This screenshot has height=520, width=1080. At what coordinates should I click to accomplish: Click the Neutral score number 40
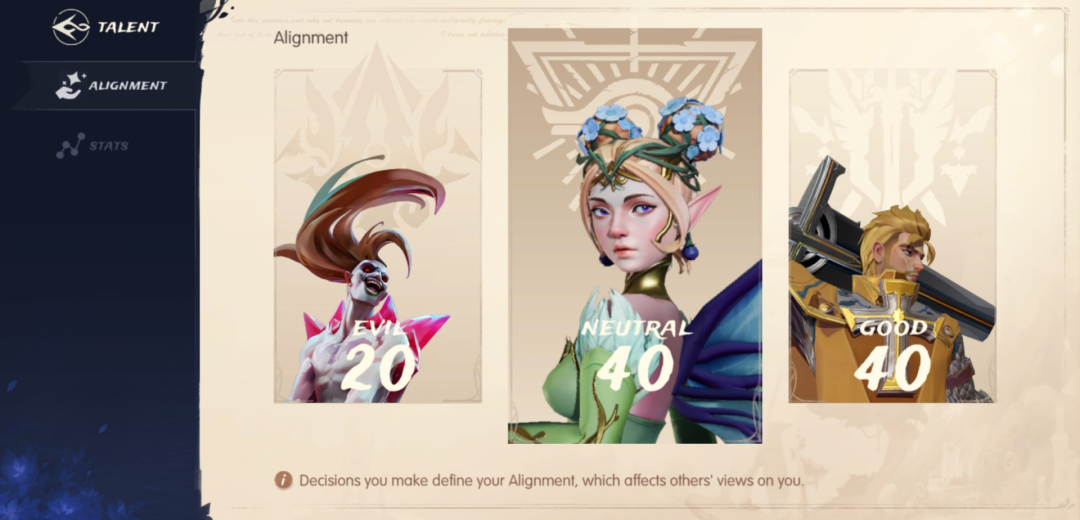point(634,367)
